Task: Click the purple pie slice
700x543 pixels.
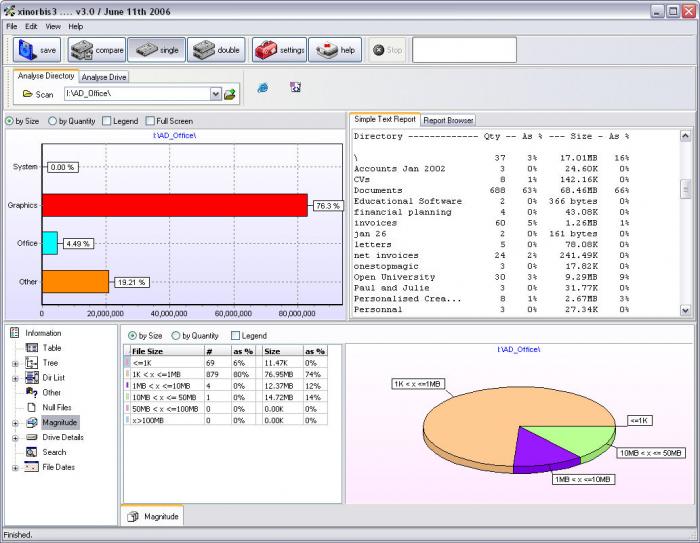Action: 542,451
